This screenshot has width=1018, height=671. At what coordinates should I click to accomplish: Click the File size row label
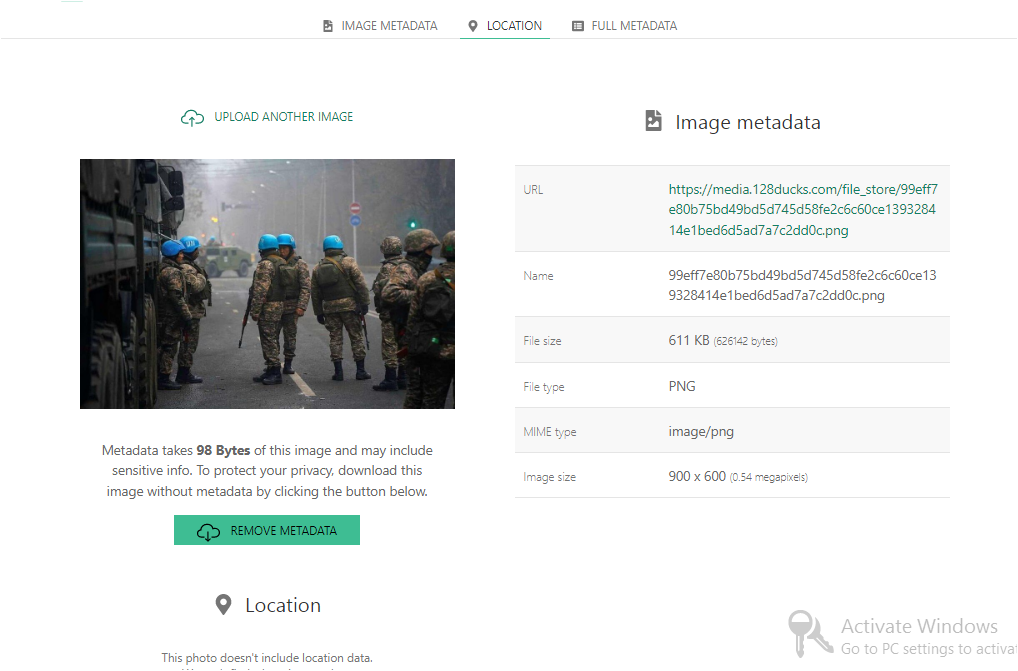542,341
